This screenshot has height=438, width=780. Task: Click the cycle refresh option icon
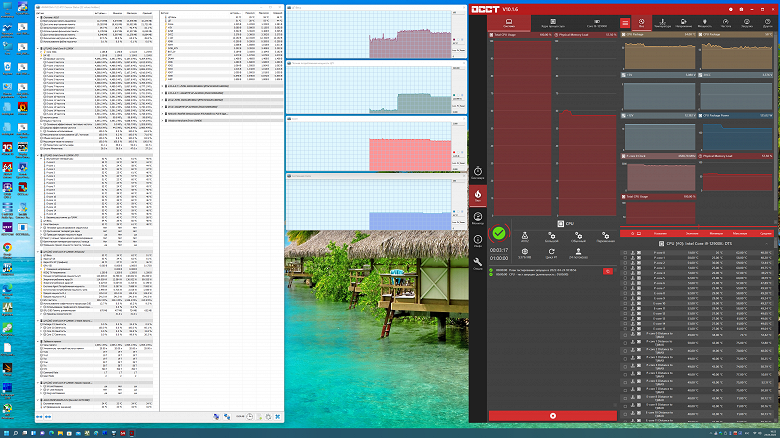[551, 253]
